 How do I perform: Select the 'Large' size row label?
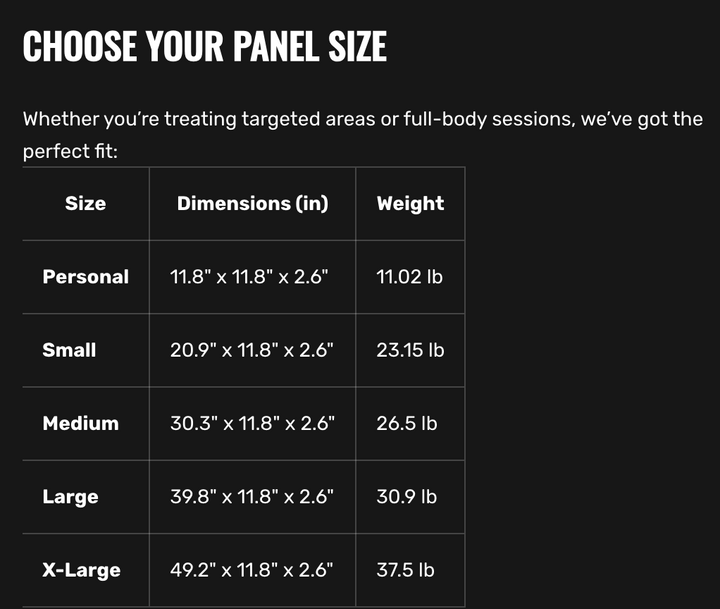point(70,497)
